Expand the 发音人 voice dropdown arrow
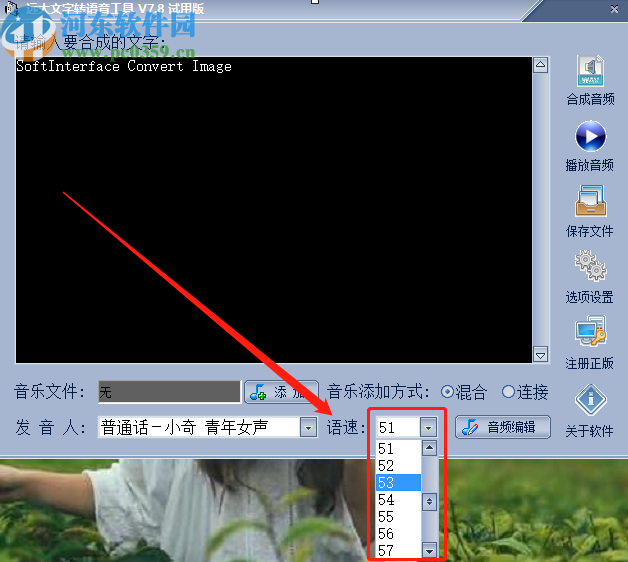 308,428
